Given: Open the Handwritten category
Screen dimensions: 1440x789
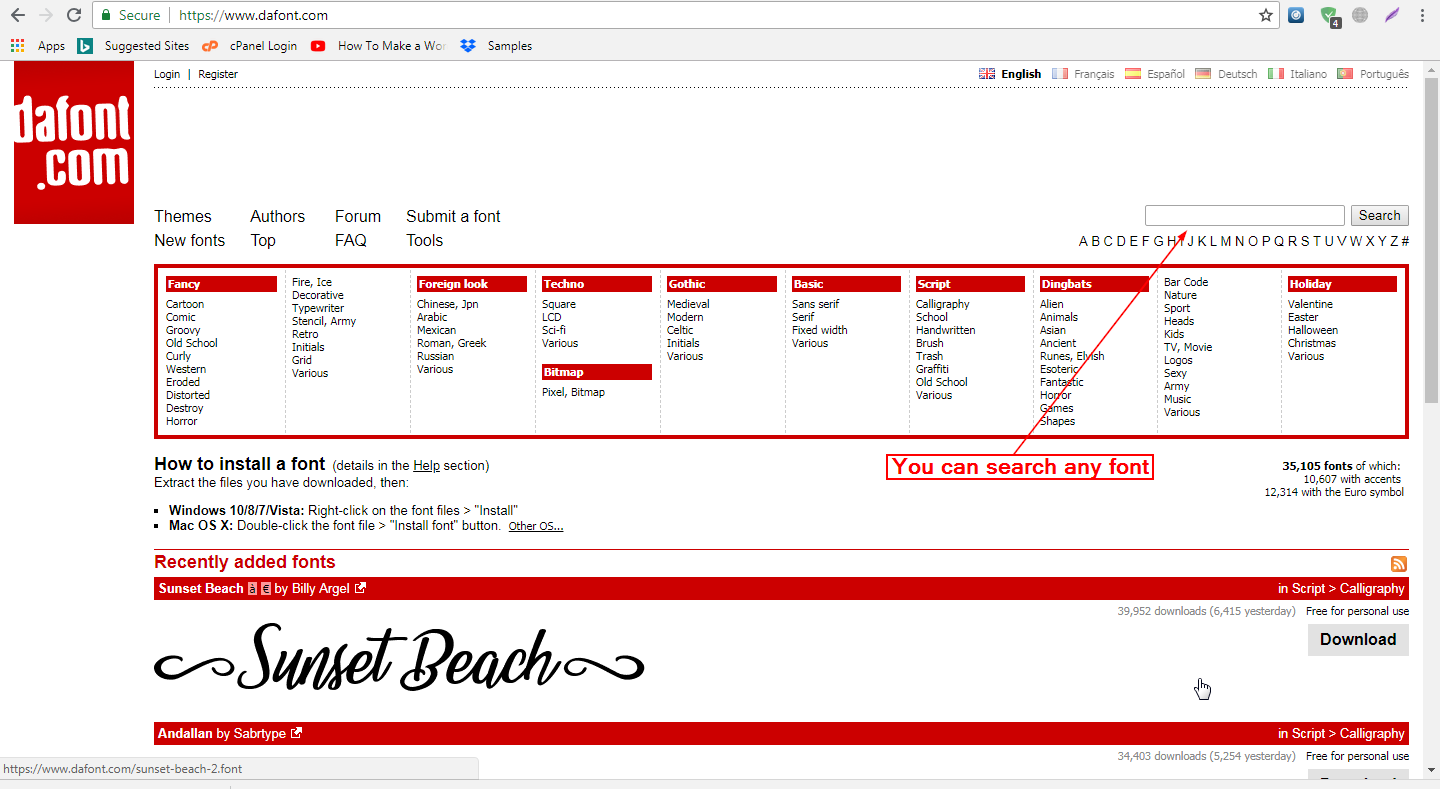Looking at the screenshot, I should (946, 330).
